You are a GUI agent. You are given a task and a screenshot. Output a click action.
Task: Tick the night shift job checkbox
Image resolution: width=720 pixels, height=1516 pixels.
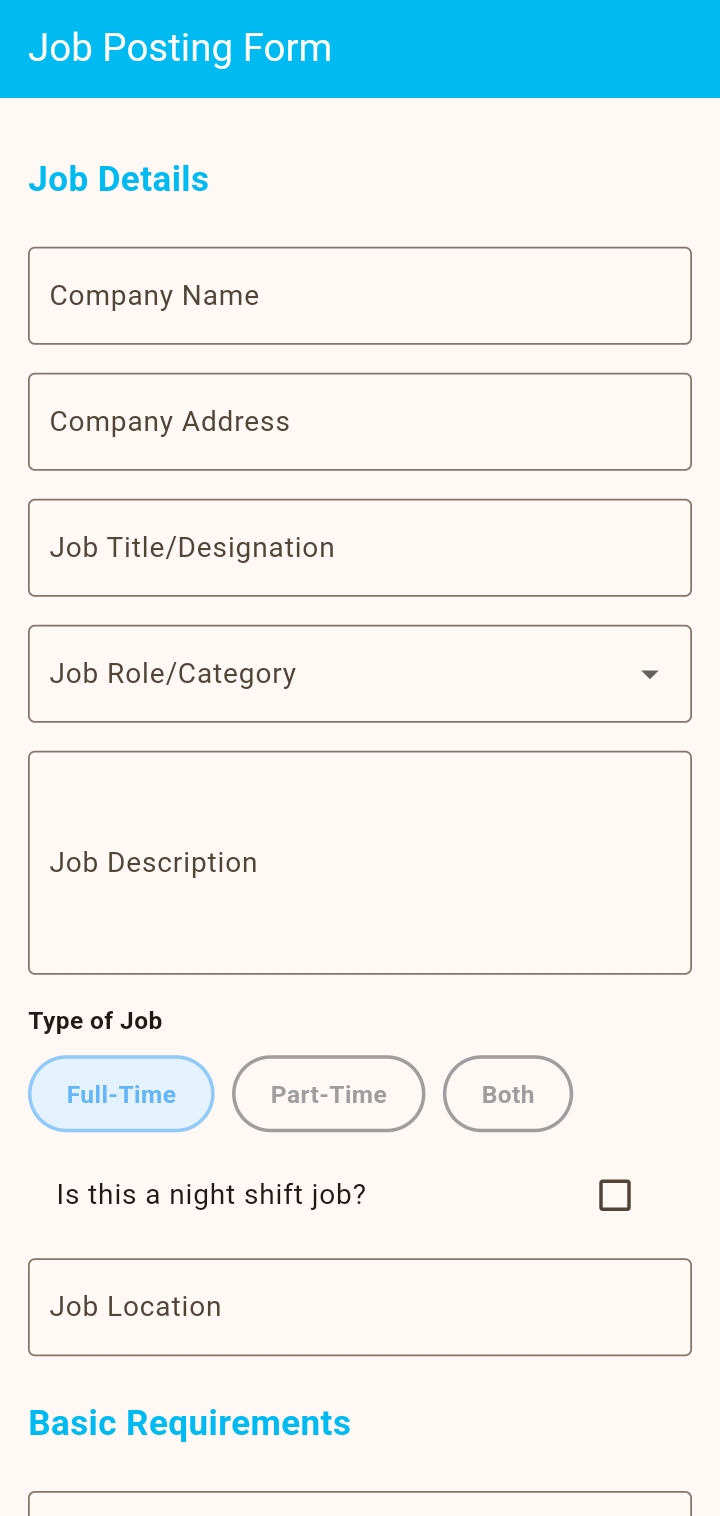(x=615, y=1195)
